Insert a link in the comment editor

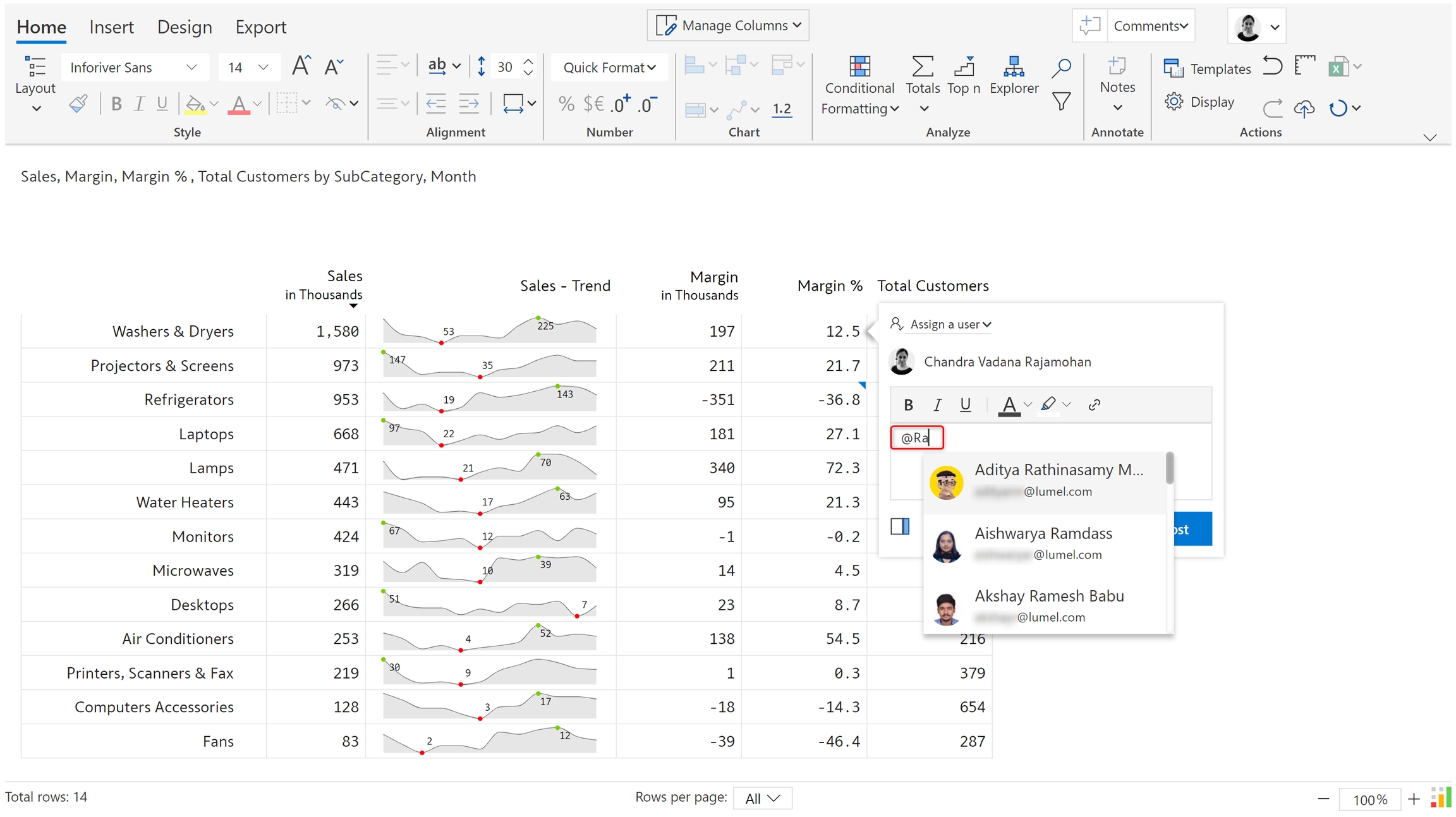[x=1095, y=405]
